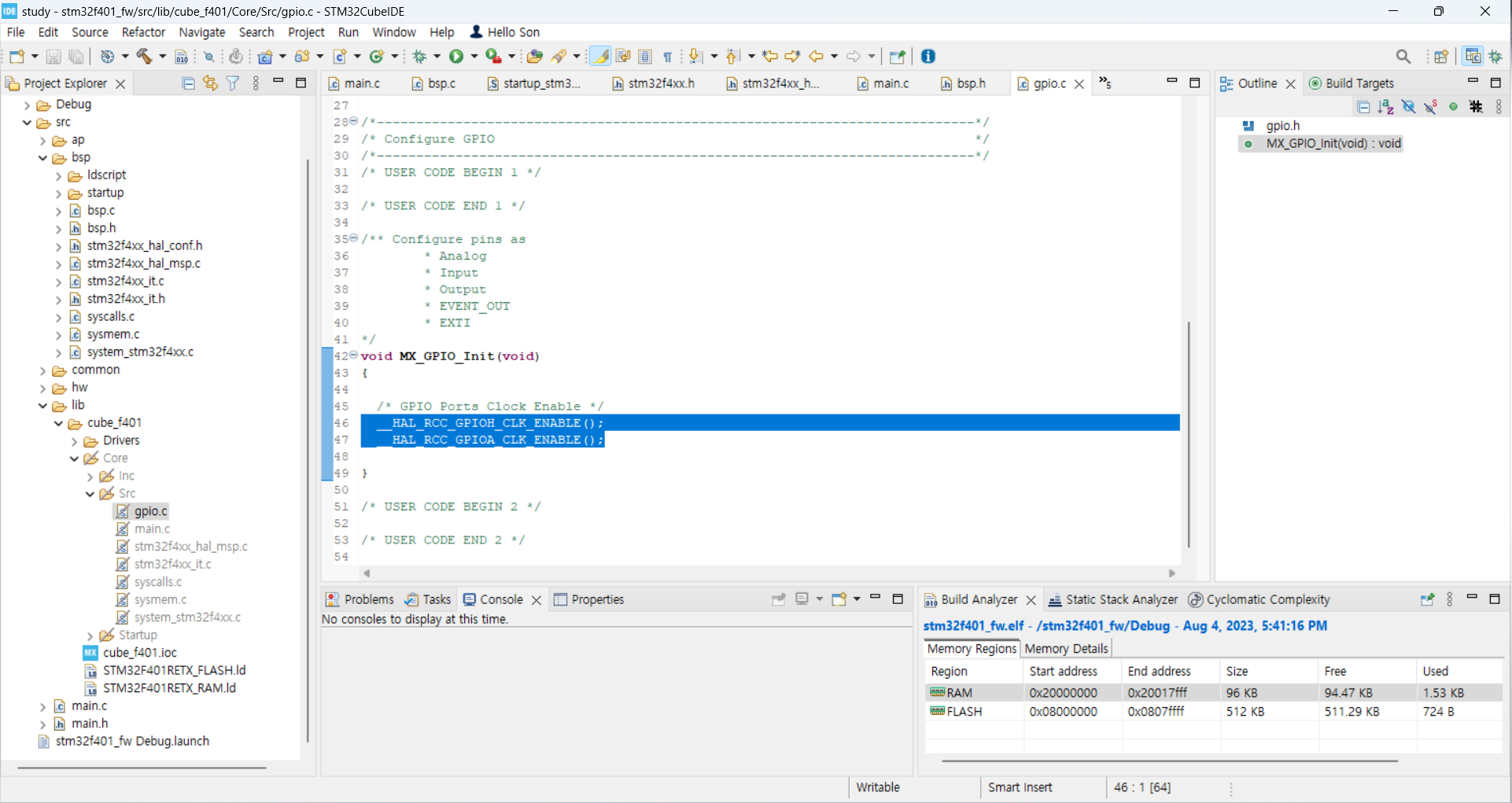Screen dimensions: 1512x803
Task: Click the new C source file icon
Action: pyautogui.click(x=341, y=57)
